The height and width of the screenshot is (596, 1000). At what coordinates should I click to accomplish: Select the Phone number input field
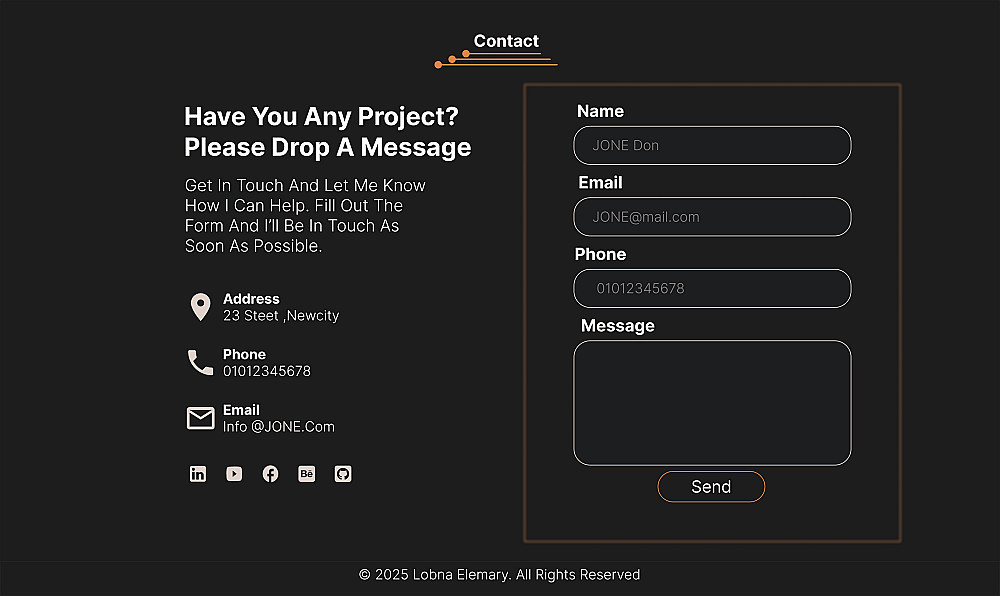[x=712, y=288]
